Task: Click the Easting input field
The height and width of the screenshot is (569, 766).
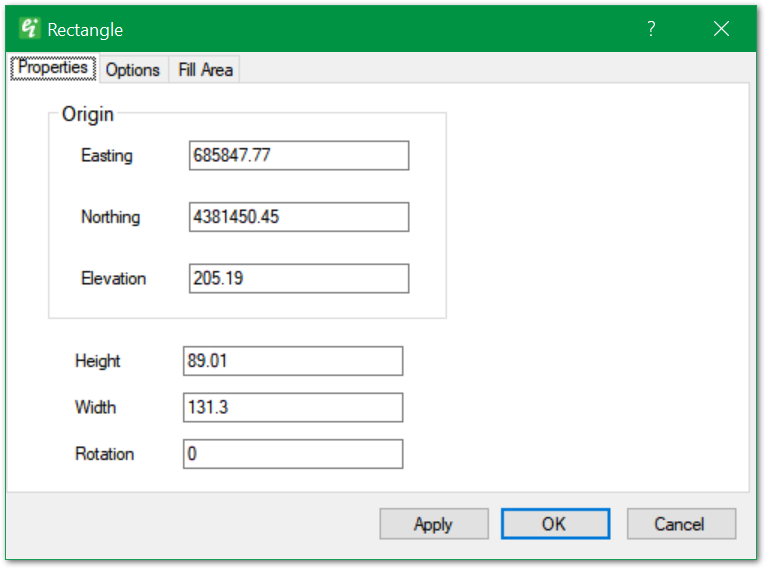Action: pyautogui.click(x=298, y=156)
